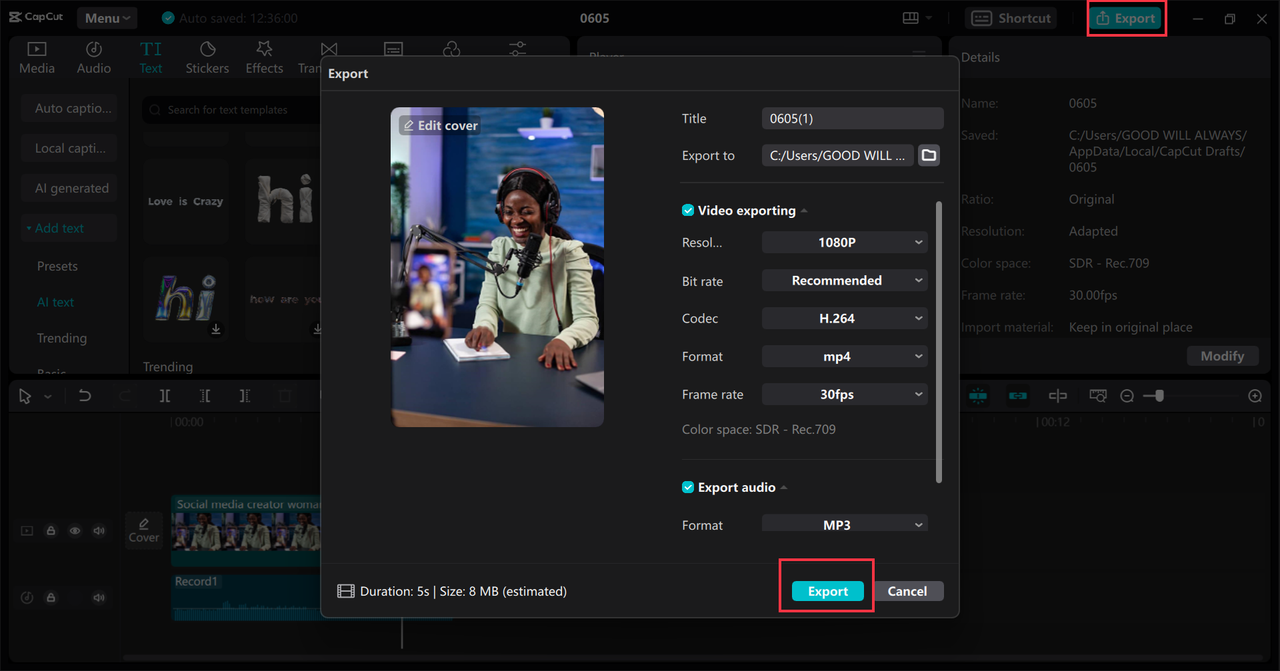Browse export folder with the folder icon

pyautogui.click(x=929, y=155)
